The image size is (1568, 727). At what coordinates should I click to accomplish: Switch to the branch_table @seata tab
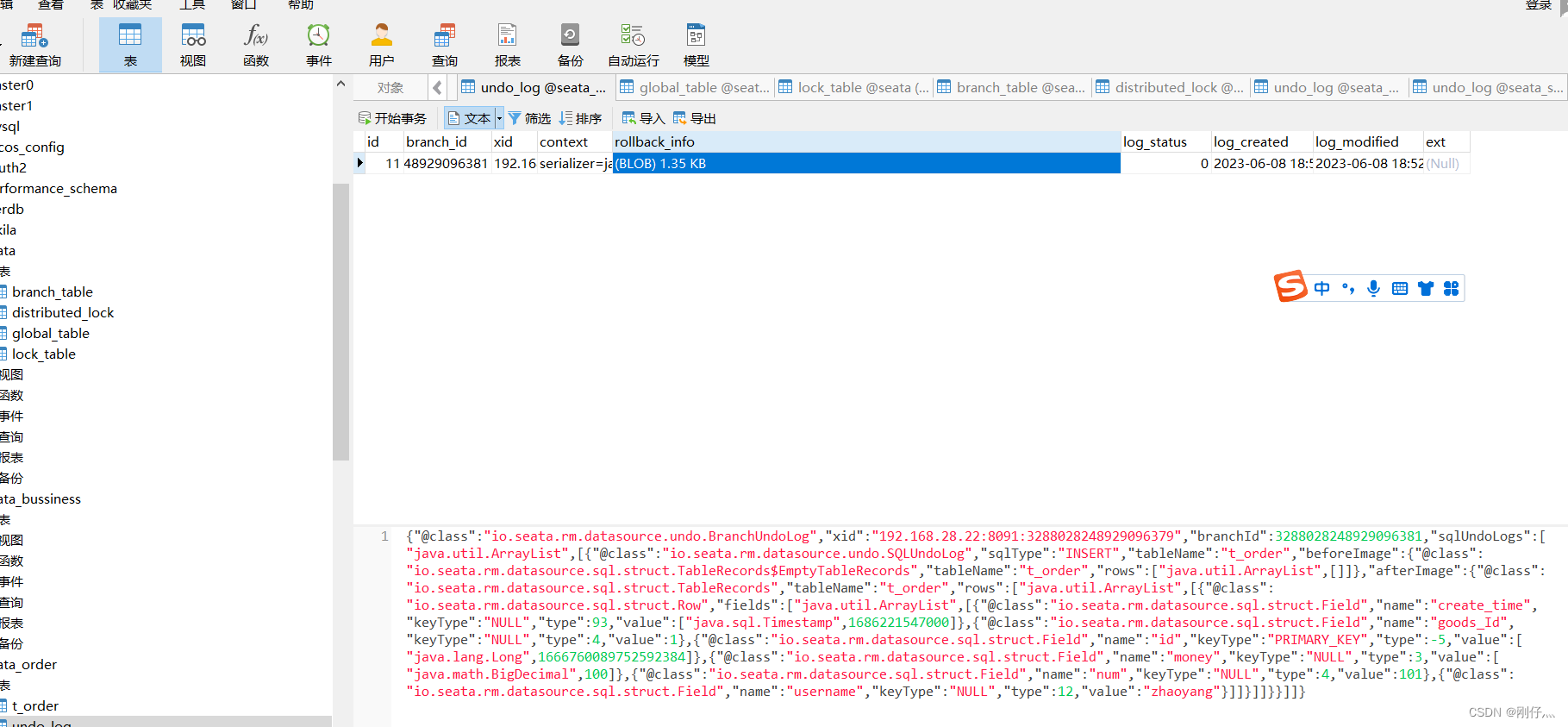pos(1012,87)
